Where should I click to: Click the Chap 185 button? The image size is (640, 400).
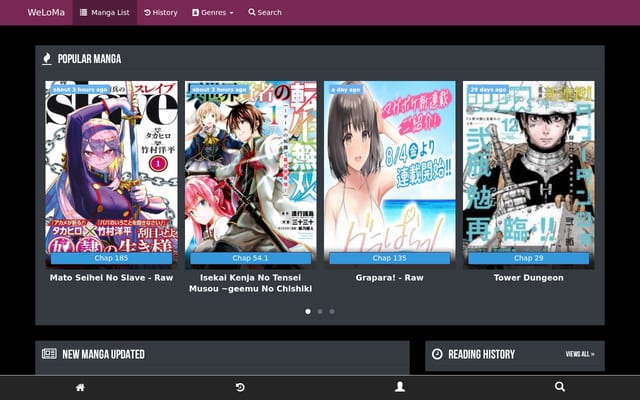[x=111, y=258]
